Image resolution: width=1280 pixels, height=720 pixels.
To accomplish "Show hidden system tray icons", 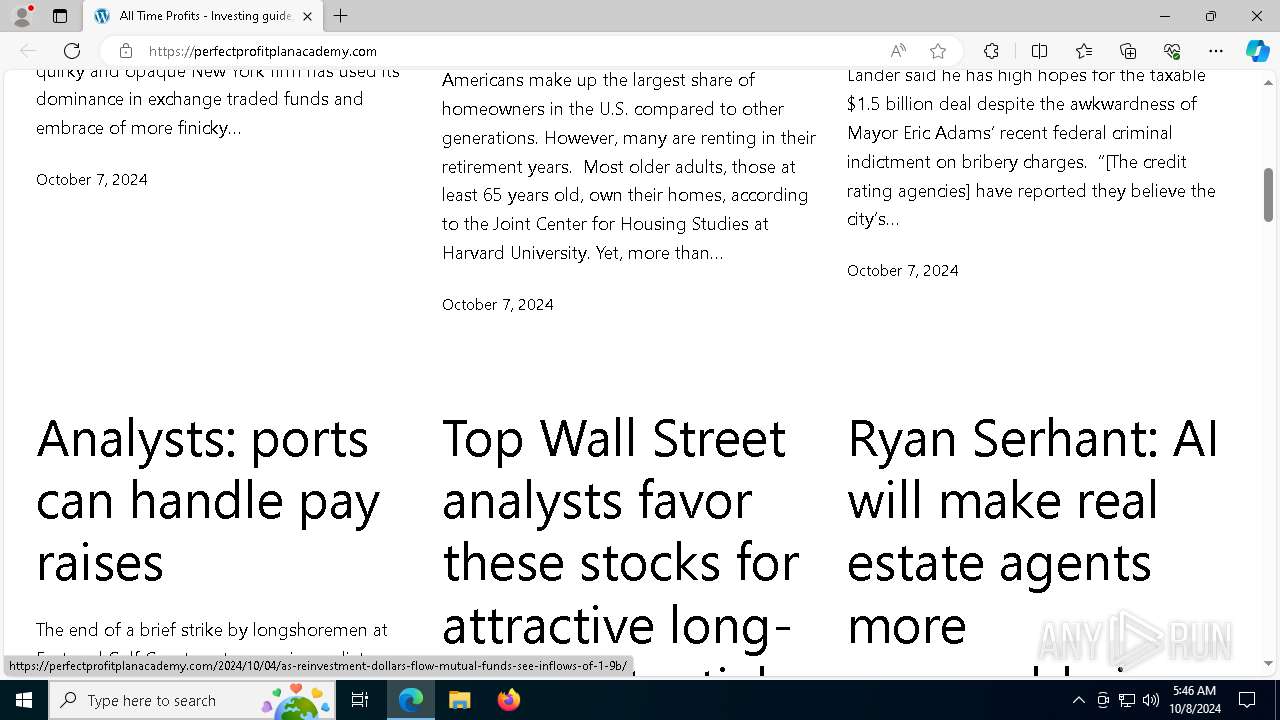I will (1078, 700).
